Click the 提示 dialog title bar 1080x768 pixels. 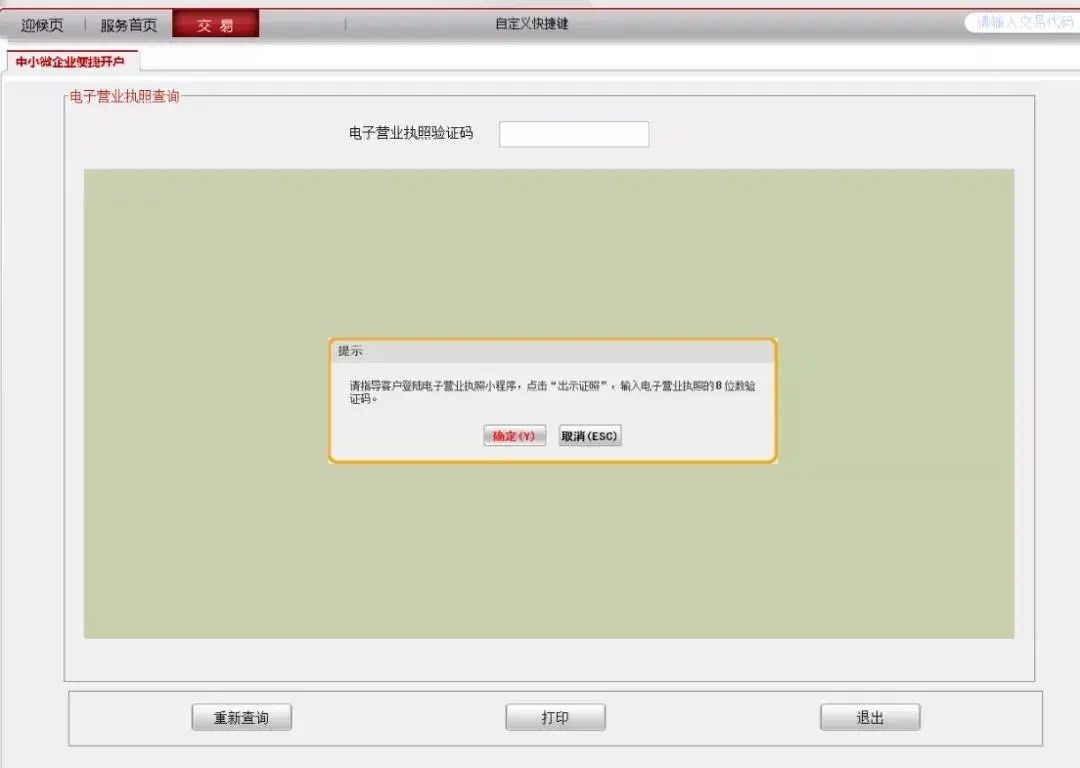click(x=552, y=351)
